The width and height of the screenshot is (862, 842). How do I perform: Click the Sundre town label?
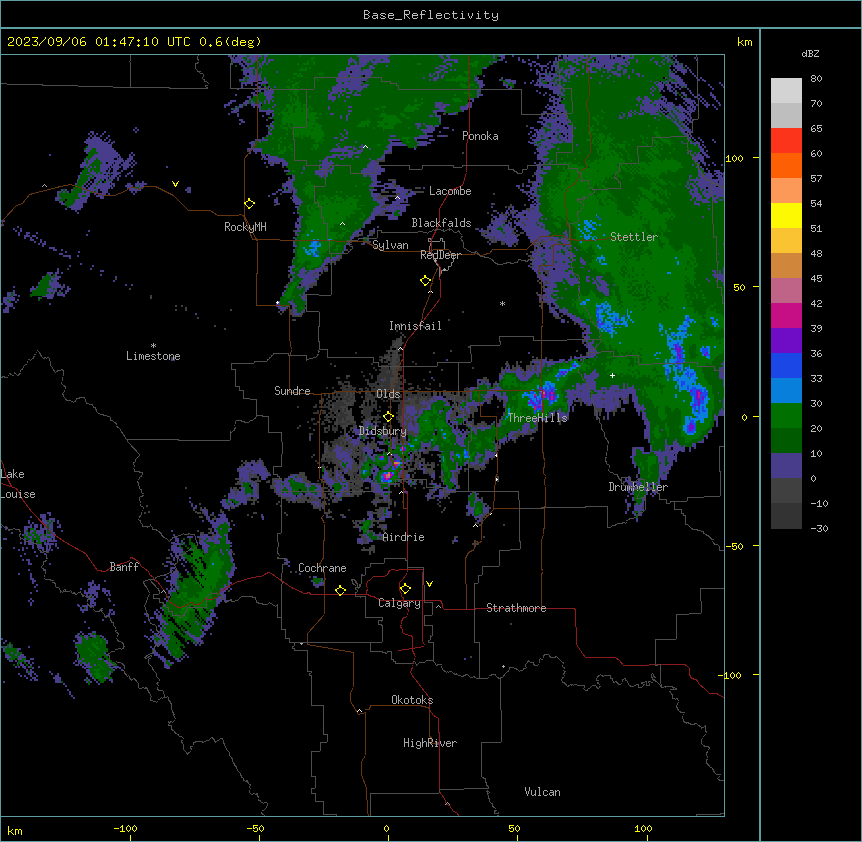point(292,391)
